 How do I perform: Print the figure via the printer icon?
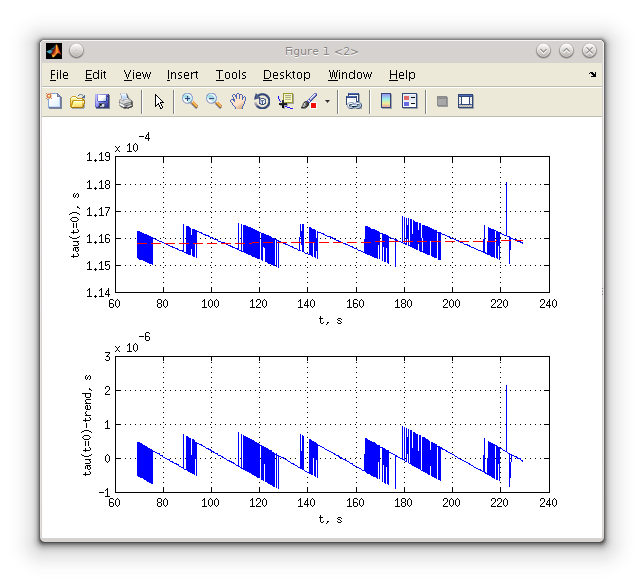point(126,101)
